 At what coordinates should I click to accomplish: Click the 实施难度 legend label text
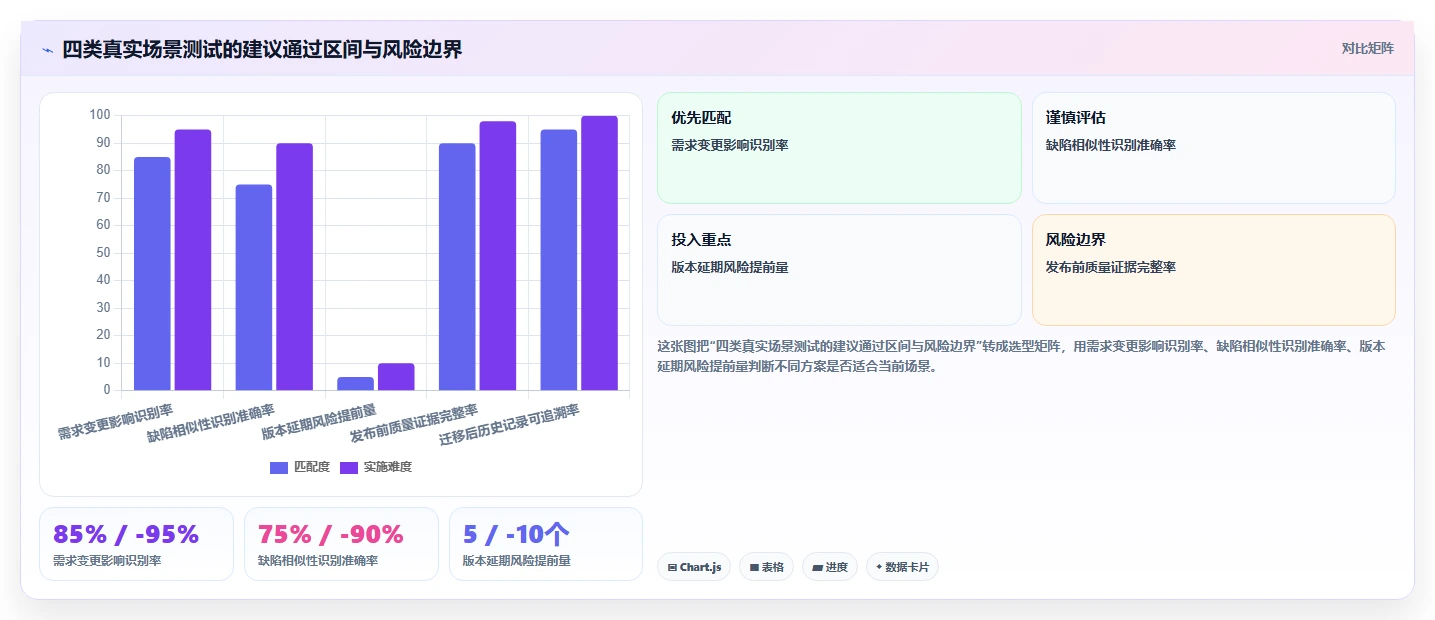388,467
